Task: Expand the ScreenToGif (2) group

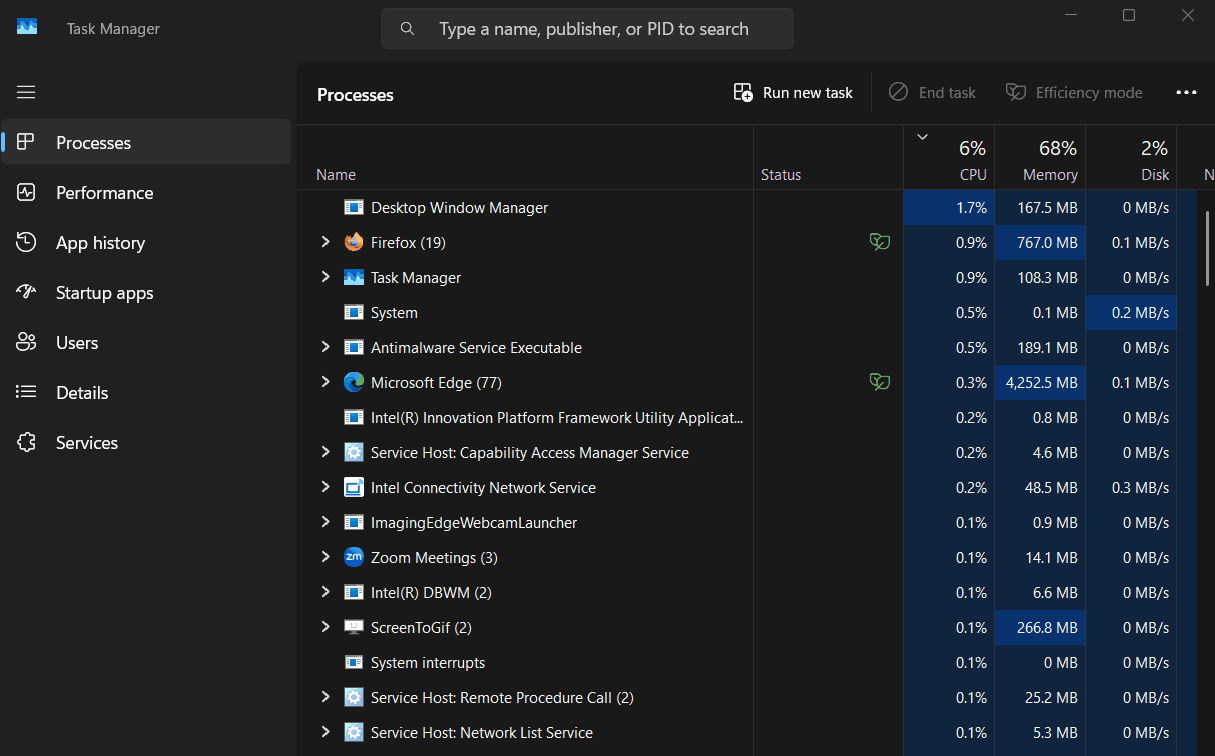Action: [x=325, y=627]
